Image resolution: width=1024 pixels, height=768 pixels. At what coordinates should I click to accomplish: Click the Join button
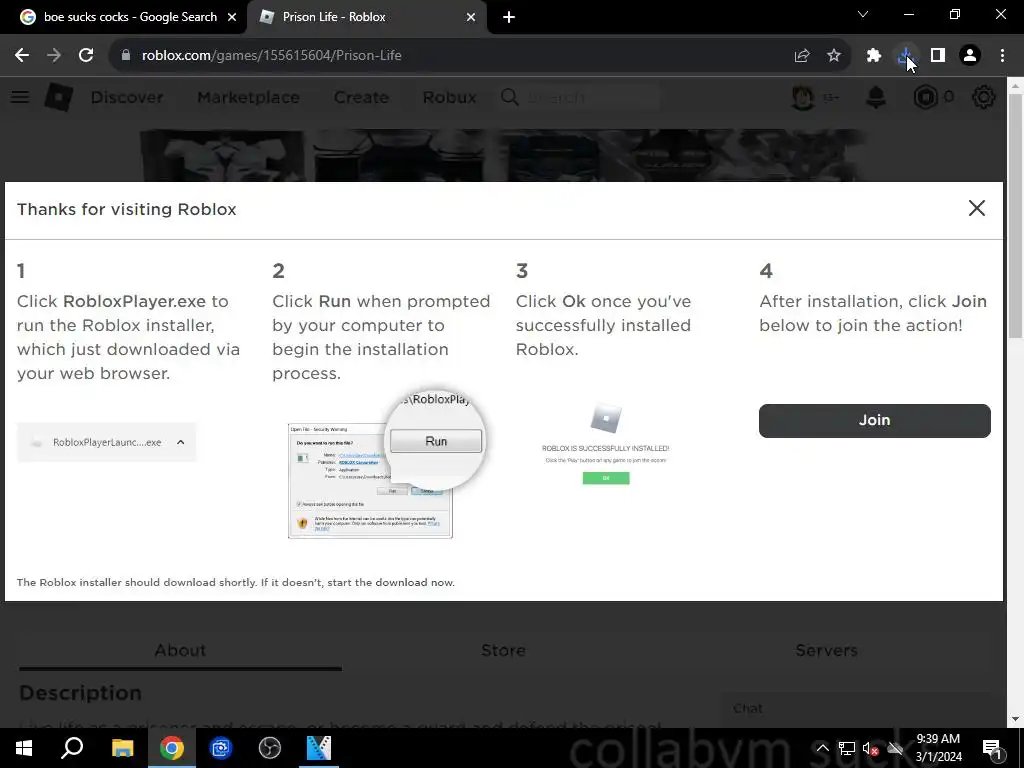(874, 421)
